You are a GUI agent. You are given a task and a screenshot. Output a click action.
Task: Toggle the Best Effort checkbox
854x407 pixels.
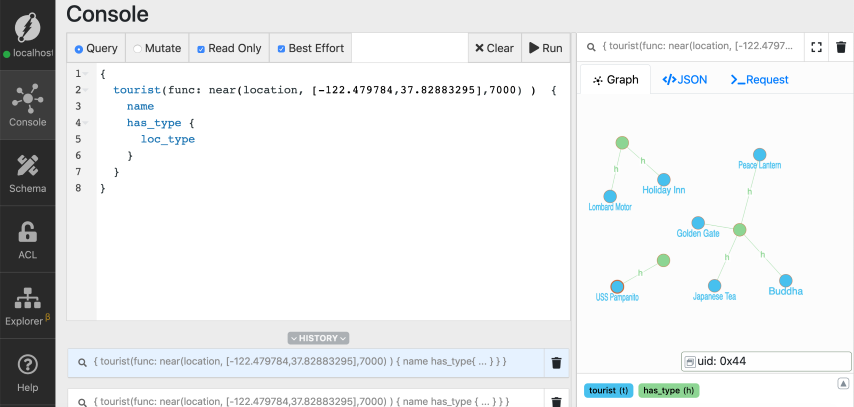coord(282,48)
